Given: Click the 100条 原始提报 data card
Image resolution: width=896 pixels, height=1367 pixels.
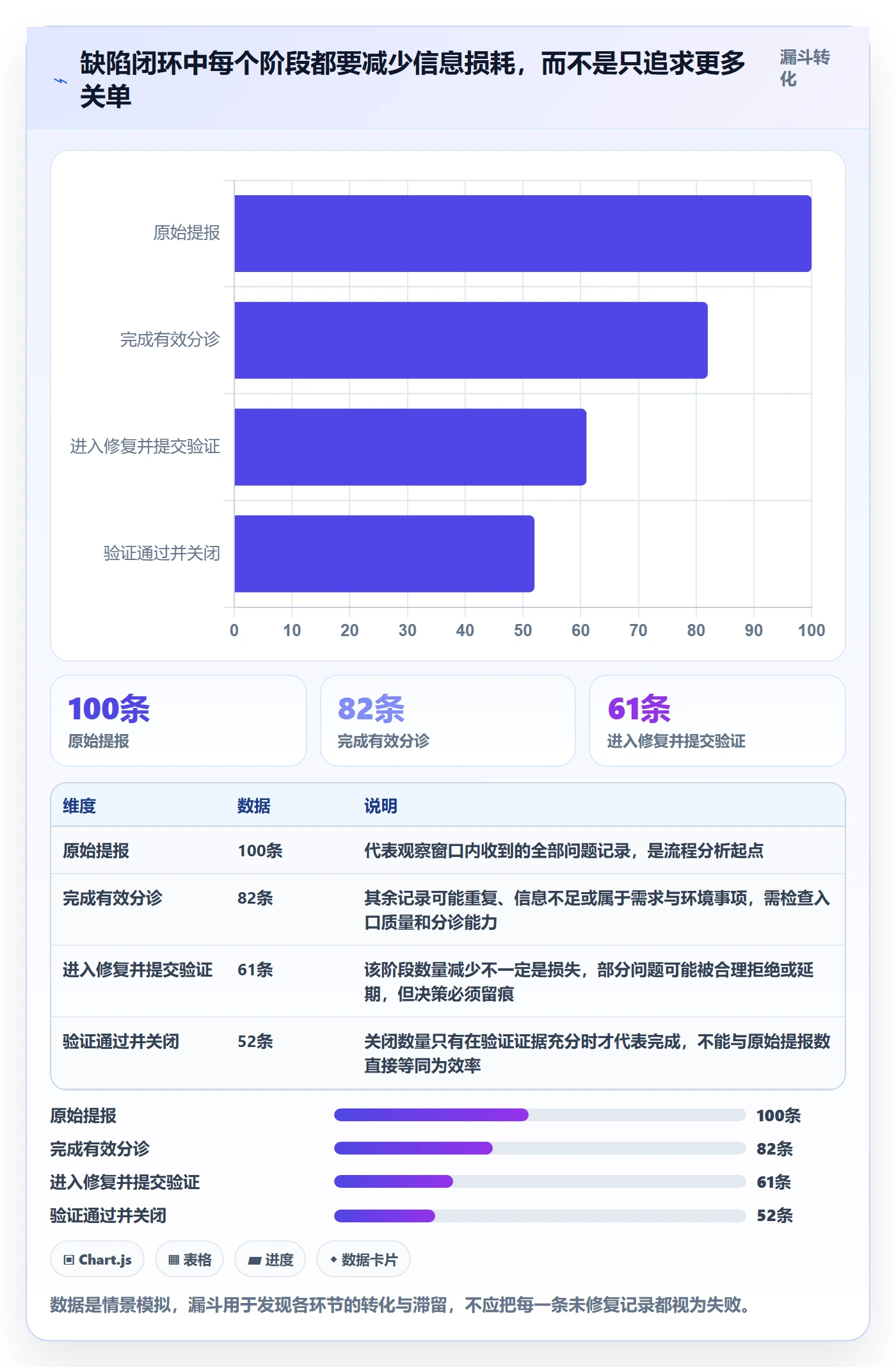Looking at the screenshot, I should (179, 721).
